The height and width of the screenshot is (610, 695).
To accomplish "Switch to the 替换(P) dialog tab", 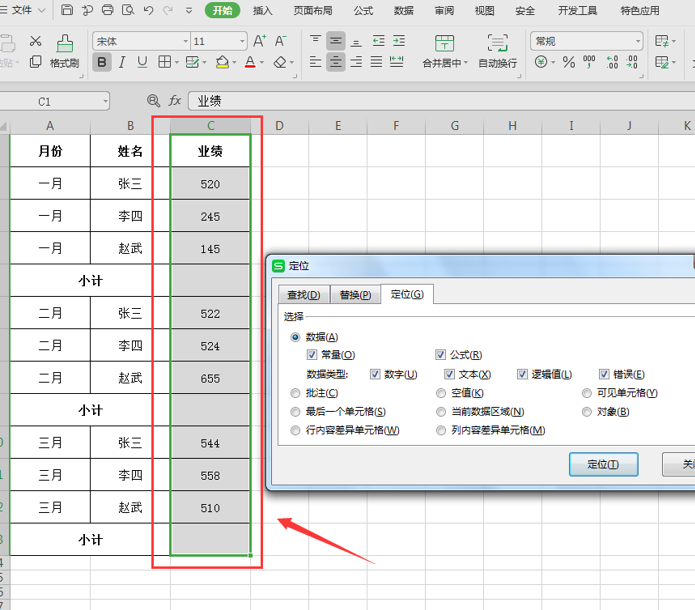I will coord(355,294).
